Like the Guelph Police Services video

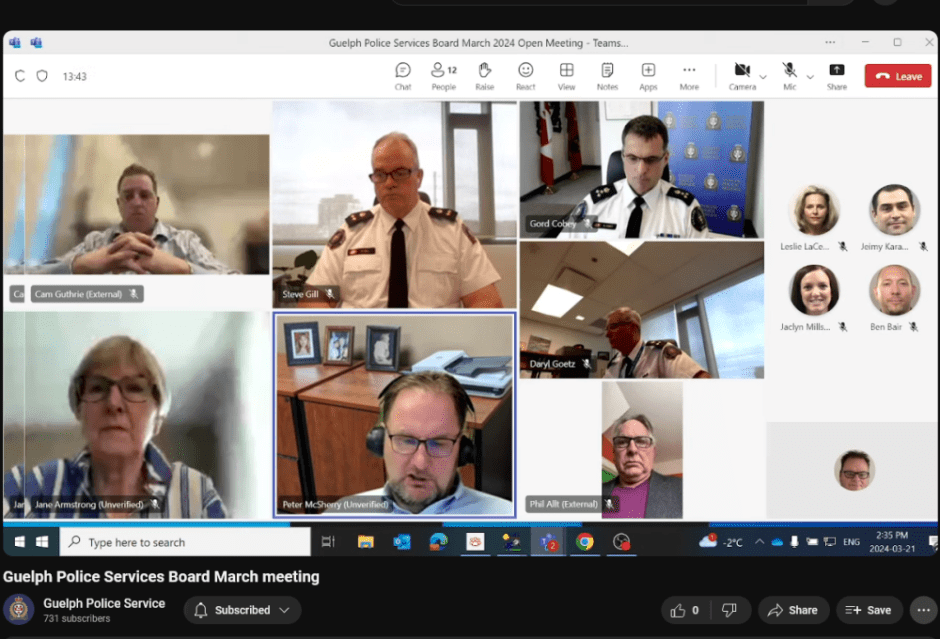[x=685, y=610]
